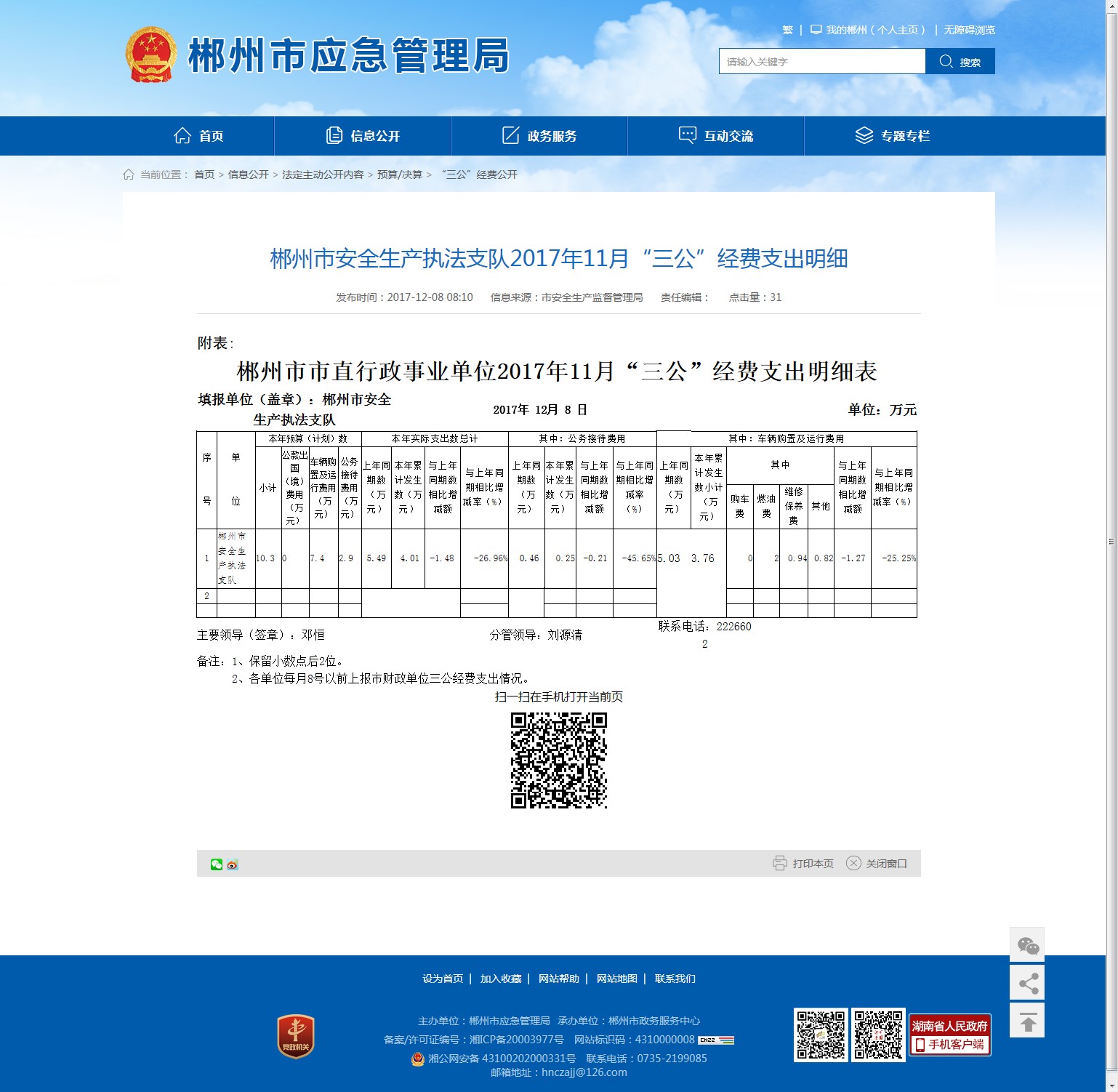Open the 首页 navigation menu item
Image resolution: width=1118 pixels, height=1092 pixels.
click(198, 136)
